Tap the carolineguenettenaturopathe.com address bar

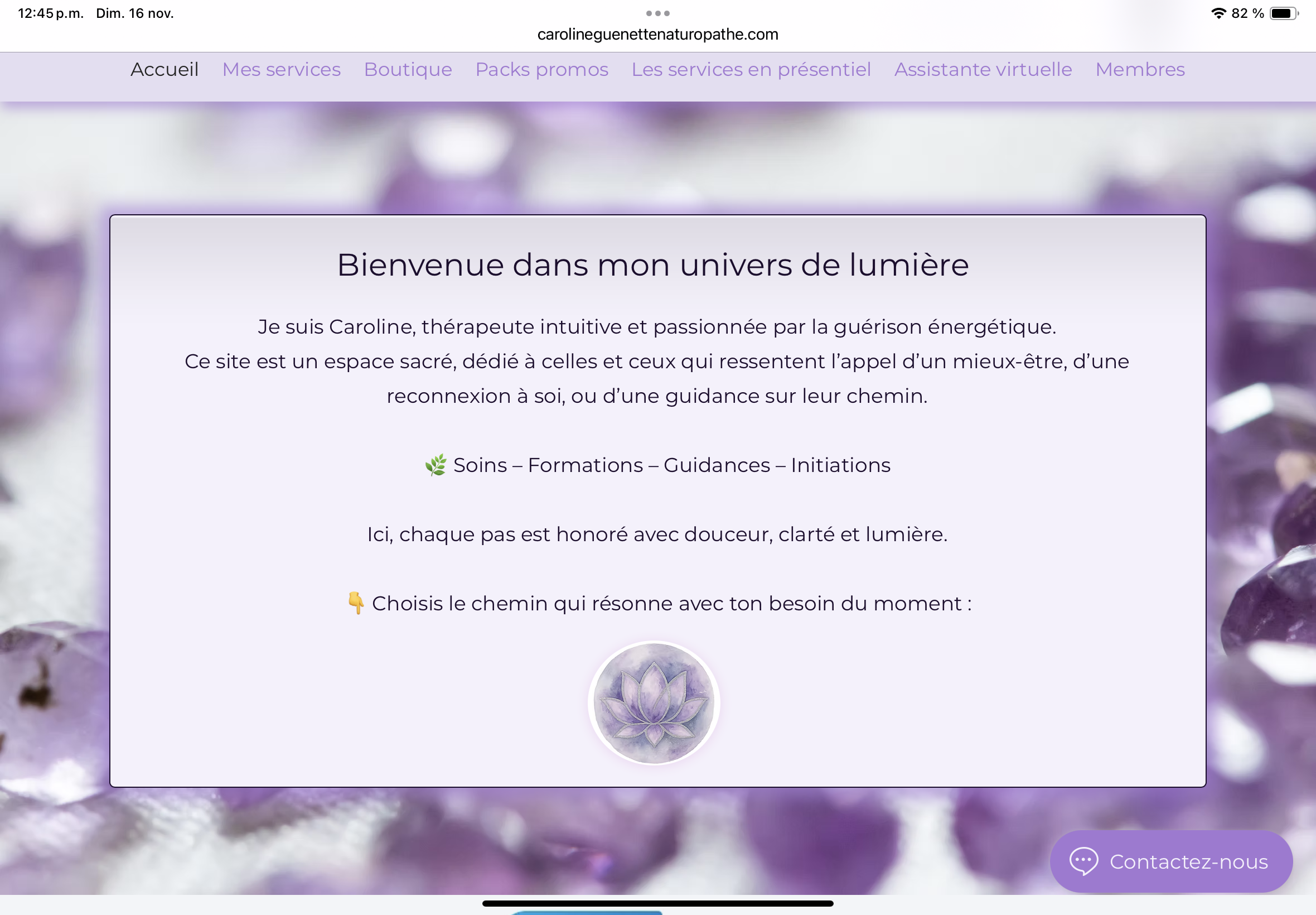pos(657,35)
